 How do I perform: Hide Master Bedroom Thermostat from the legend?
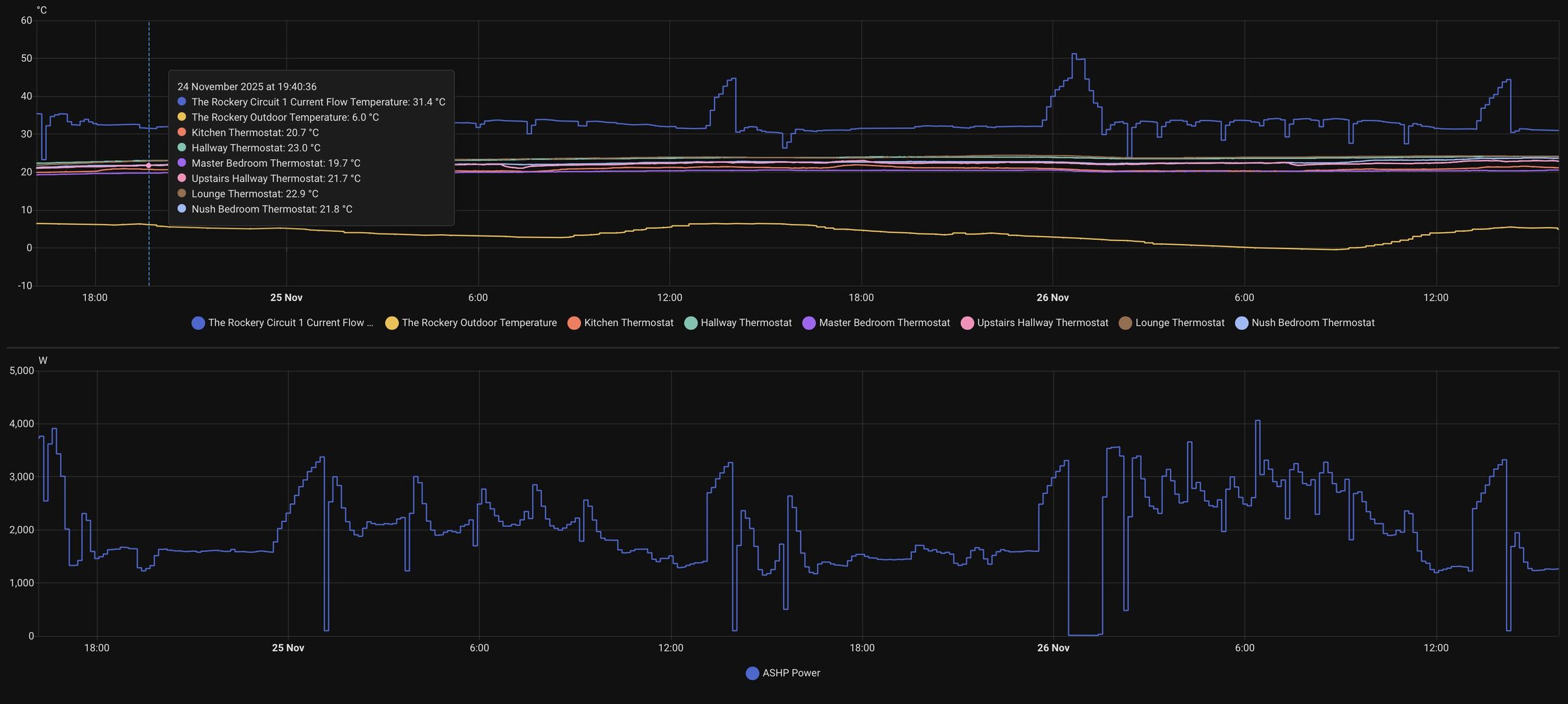(808, 323)
